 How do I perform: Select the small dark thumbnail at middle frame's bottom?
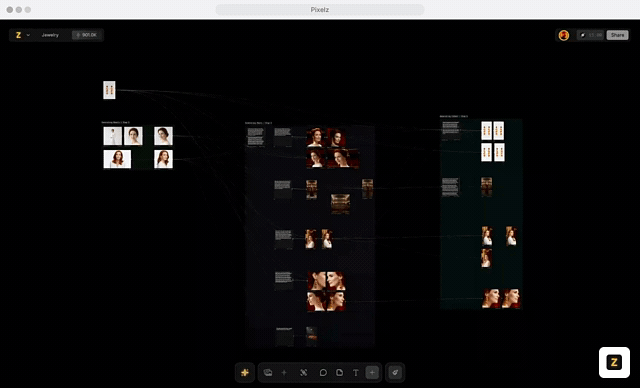311,336
